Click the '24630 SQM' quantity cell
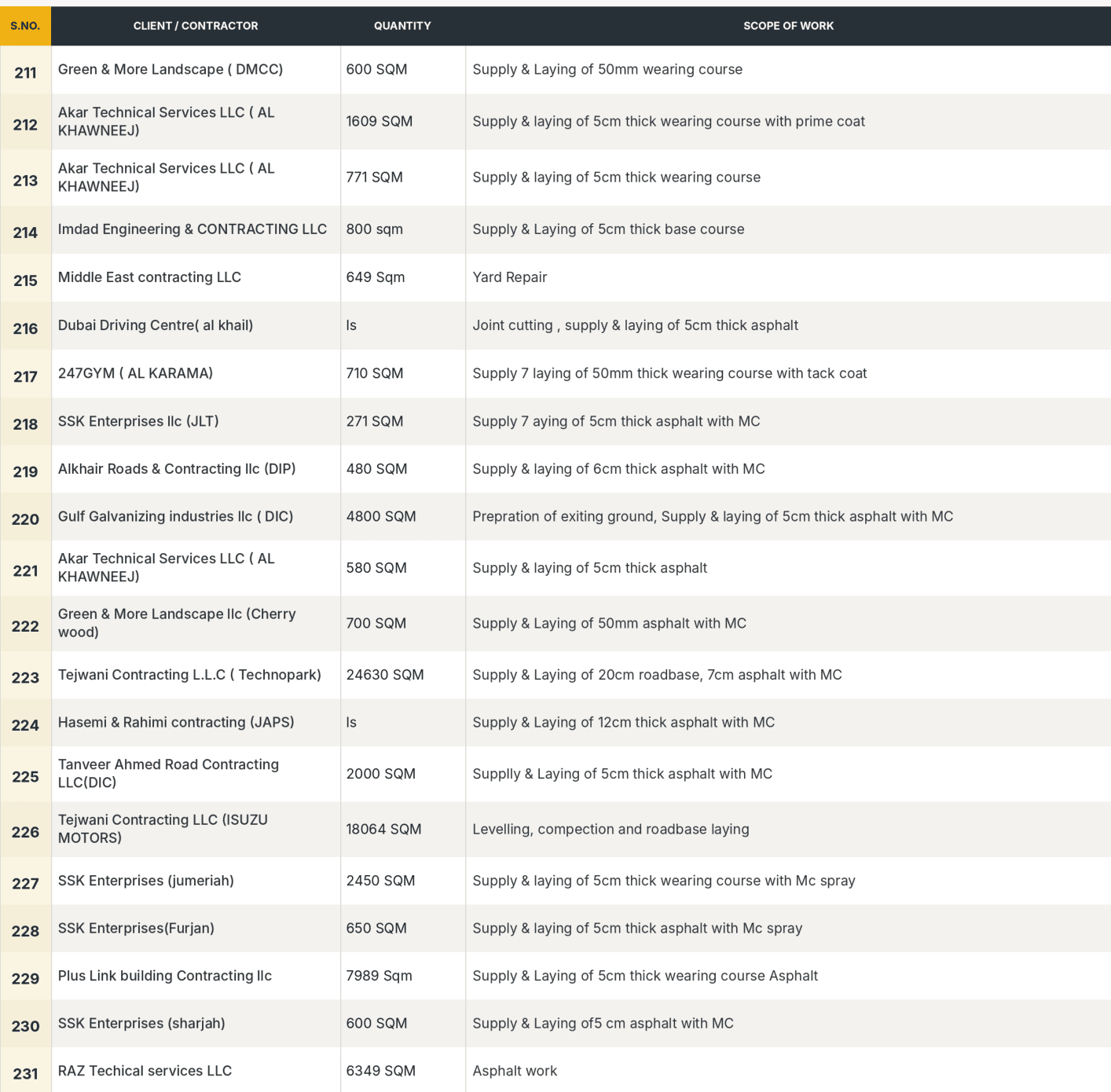The width and height of the screenshot is (1111, 1092). click(402, 675)
